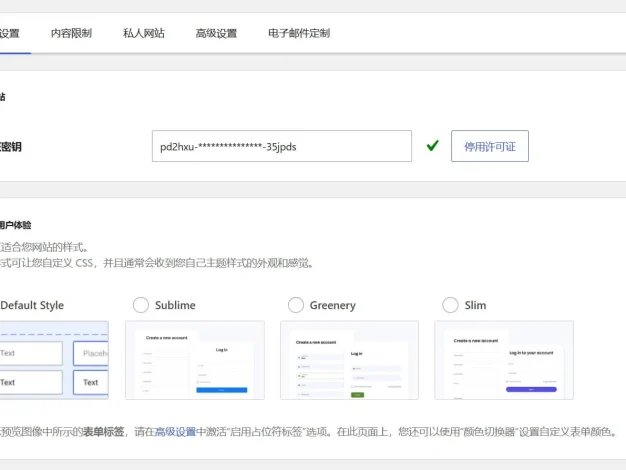Follow the 高级设置 link in the note
The width and height of the screenshot is (626, 470).
click(175, 432)
